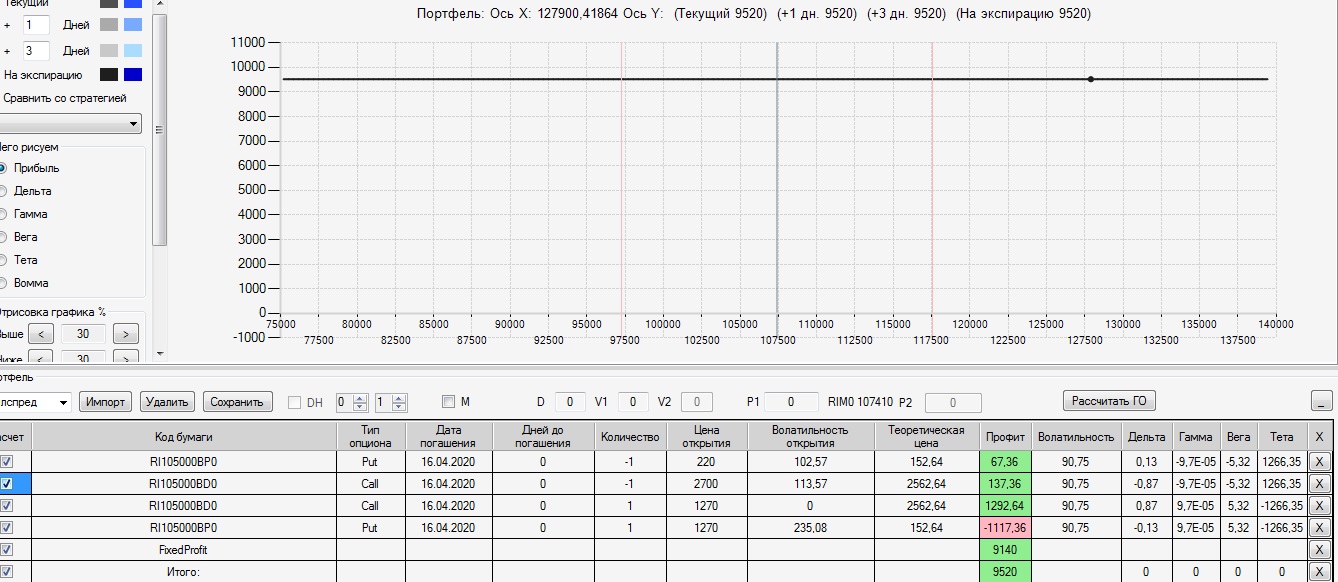
Task: Click the P1 input field
Action: 792,402
